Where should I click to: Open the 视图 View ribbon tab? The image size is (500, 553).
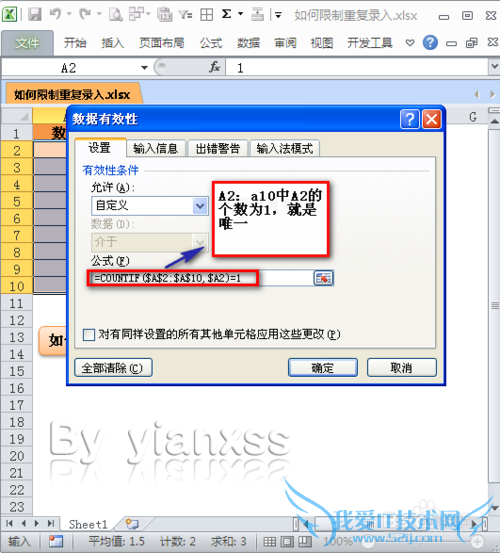[322, 43]
